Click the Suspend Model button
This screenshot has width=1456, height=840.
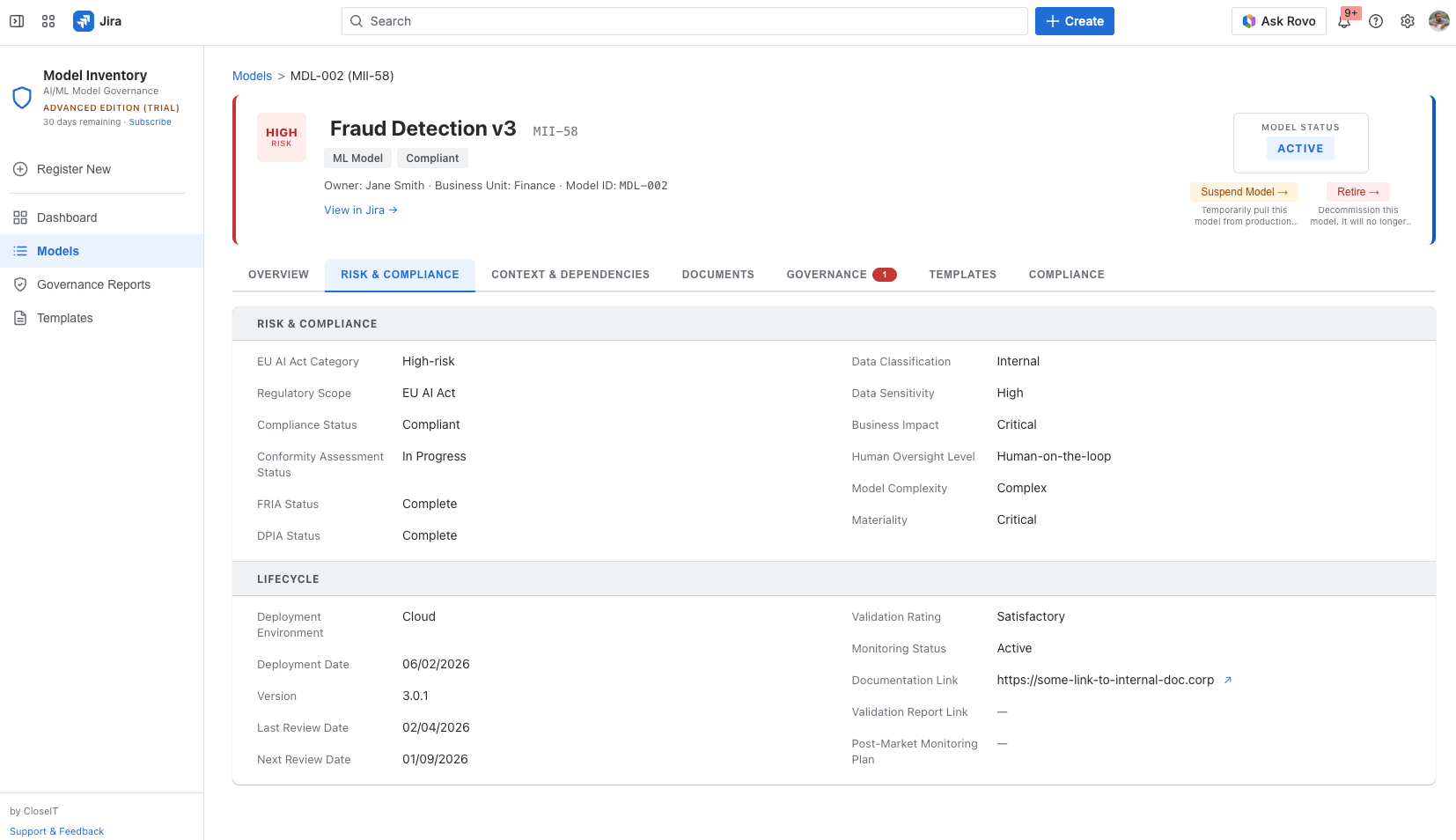pyautogui.click(x=1244, y=191)
